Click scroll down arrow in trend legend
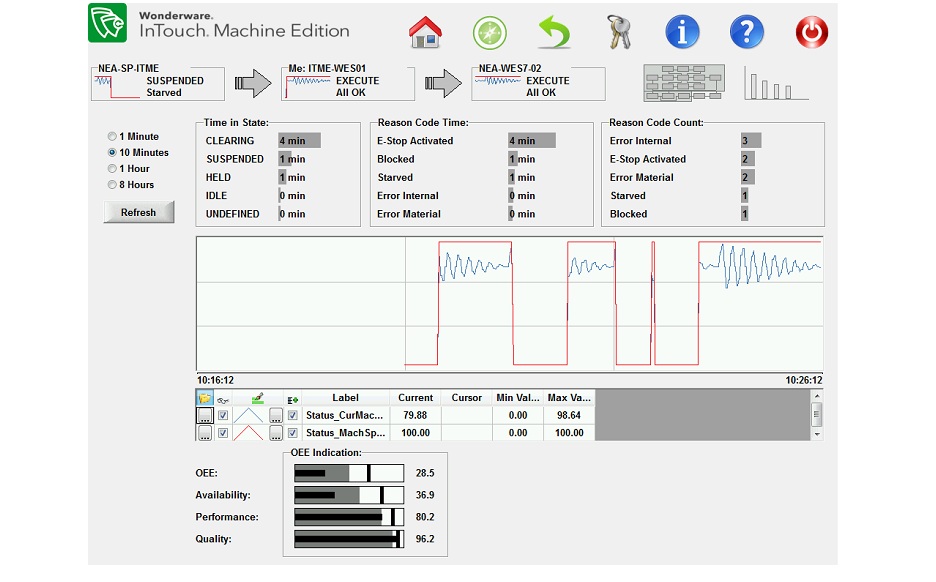 tap(817, 435)
